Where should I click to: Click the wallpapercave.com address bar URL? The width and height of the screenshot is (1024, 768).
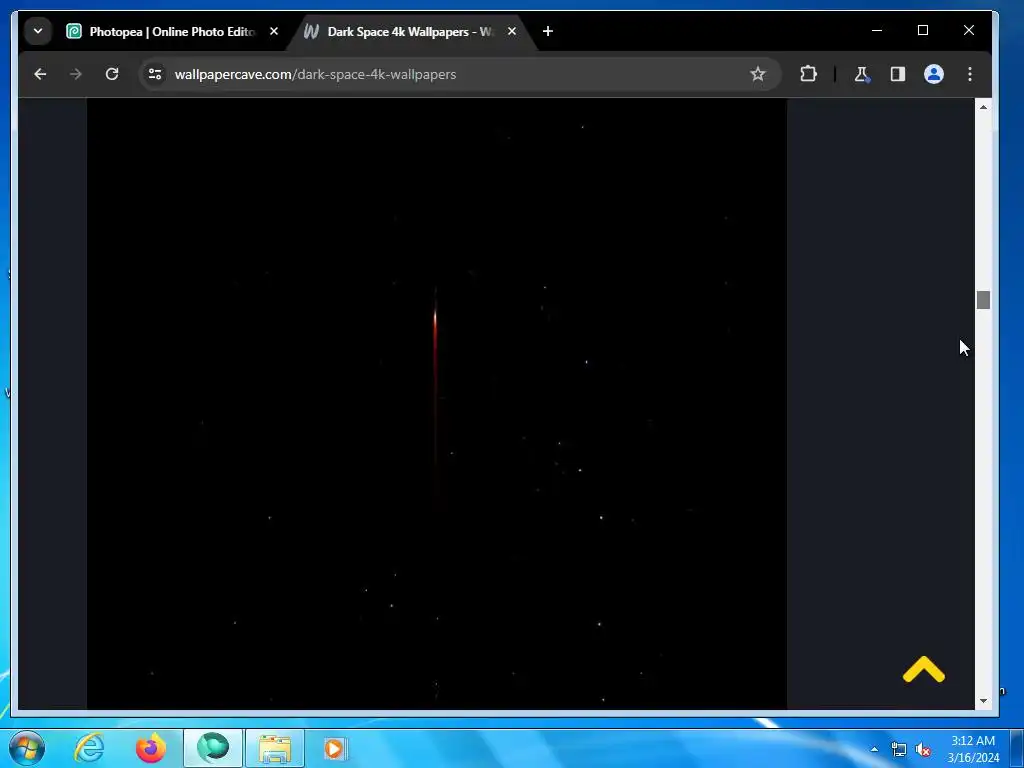tap(315, 74)
